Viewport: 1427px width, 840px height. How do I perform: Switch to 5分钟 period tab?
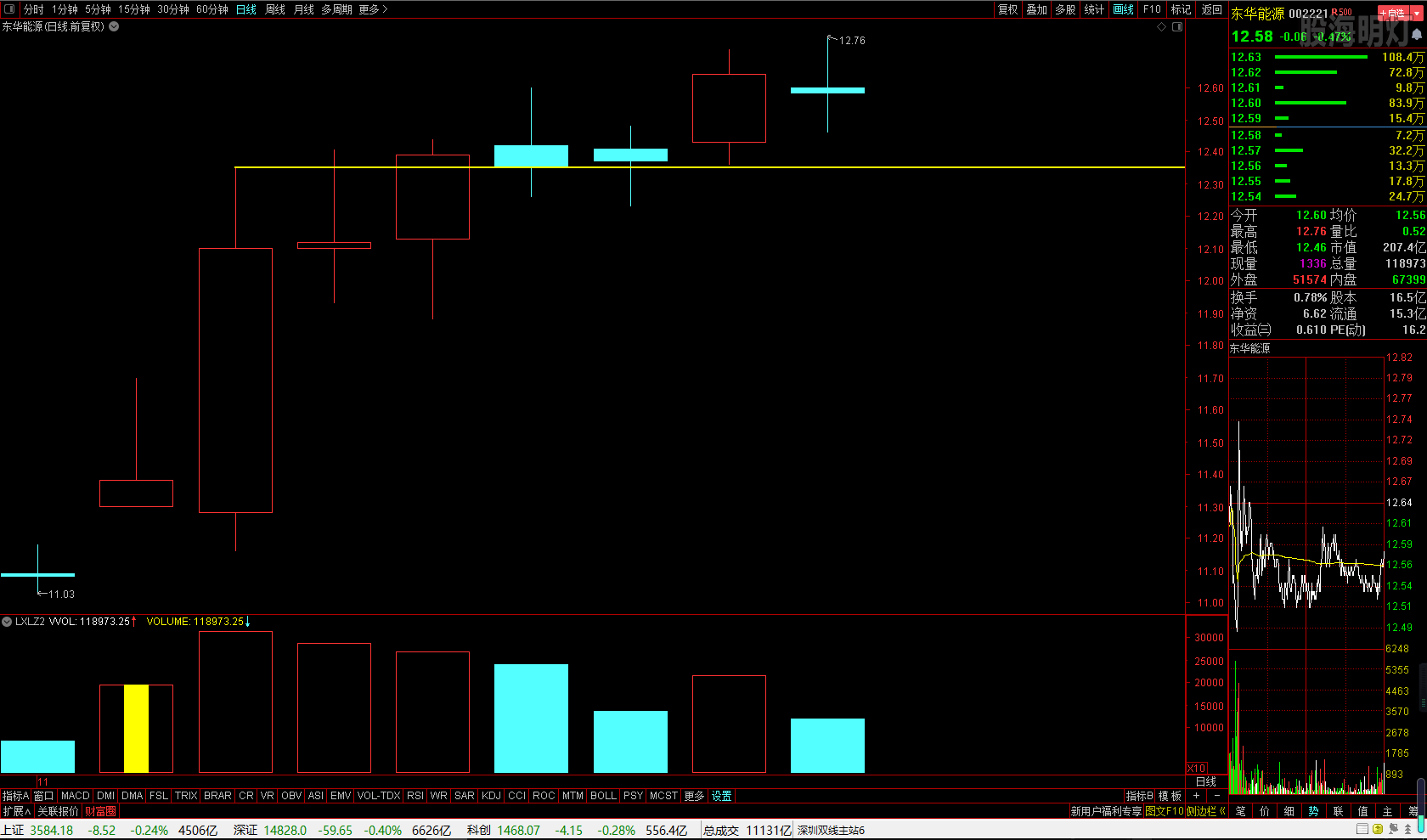(x=98, y=9)
